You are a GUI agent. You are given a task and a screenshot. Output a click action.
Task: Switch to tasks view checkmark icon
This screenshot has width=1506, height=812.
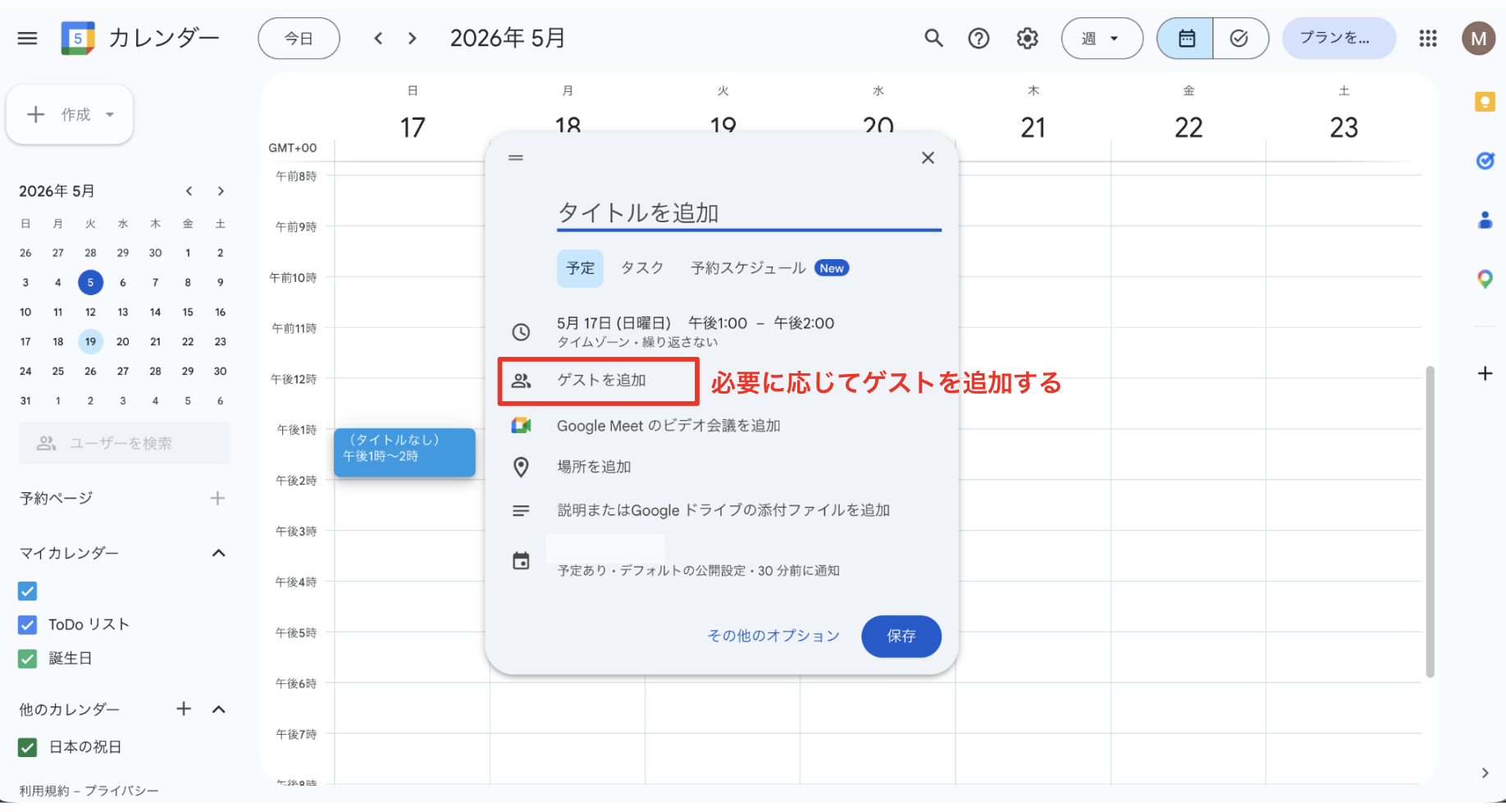1239,39
